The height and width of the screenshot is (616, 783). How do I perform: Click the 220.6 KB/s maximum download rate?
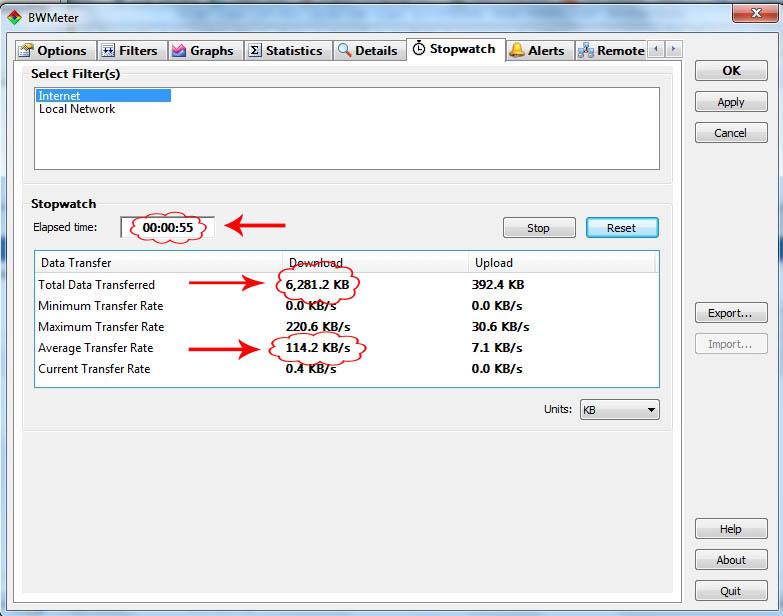click(x=318, y=327)
